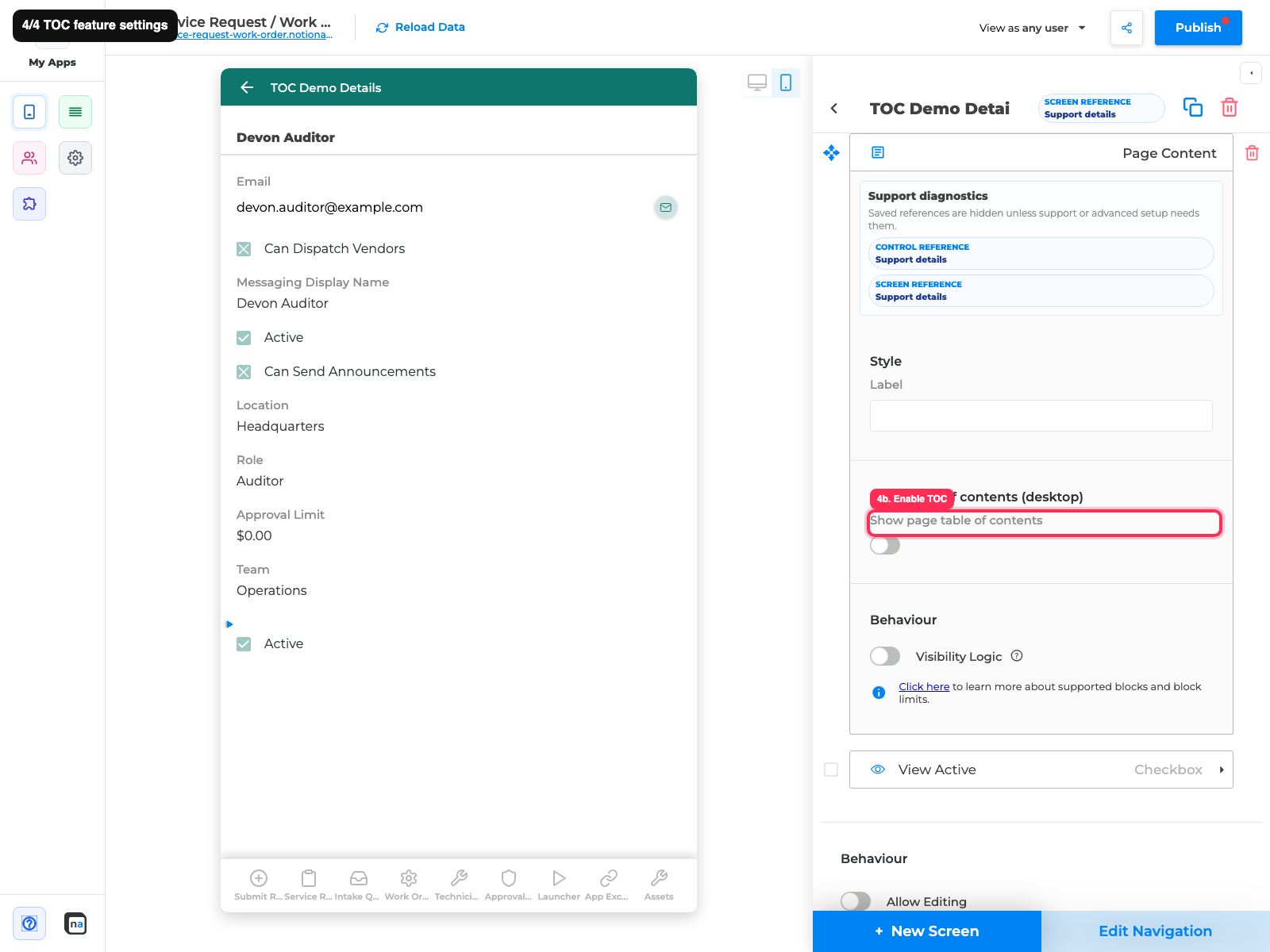Click the share icon near Publish

1126,28
